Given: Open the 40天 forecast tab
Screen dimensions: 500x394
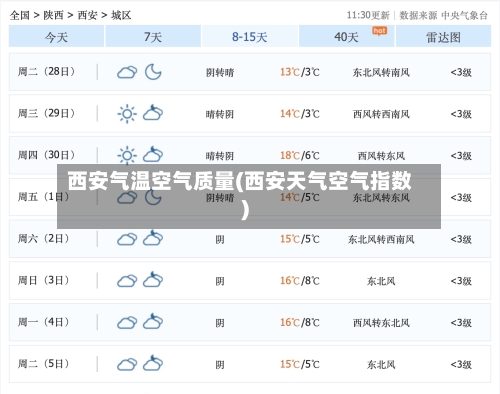Looking at the screenshot, I should (346, 36).
